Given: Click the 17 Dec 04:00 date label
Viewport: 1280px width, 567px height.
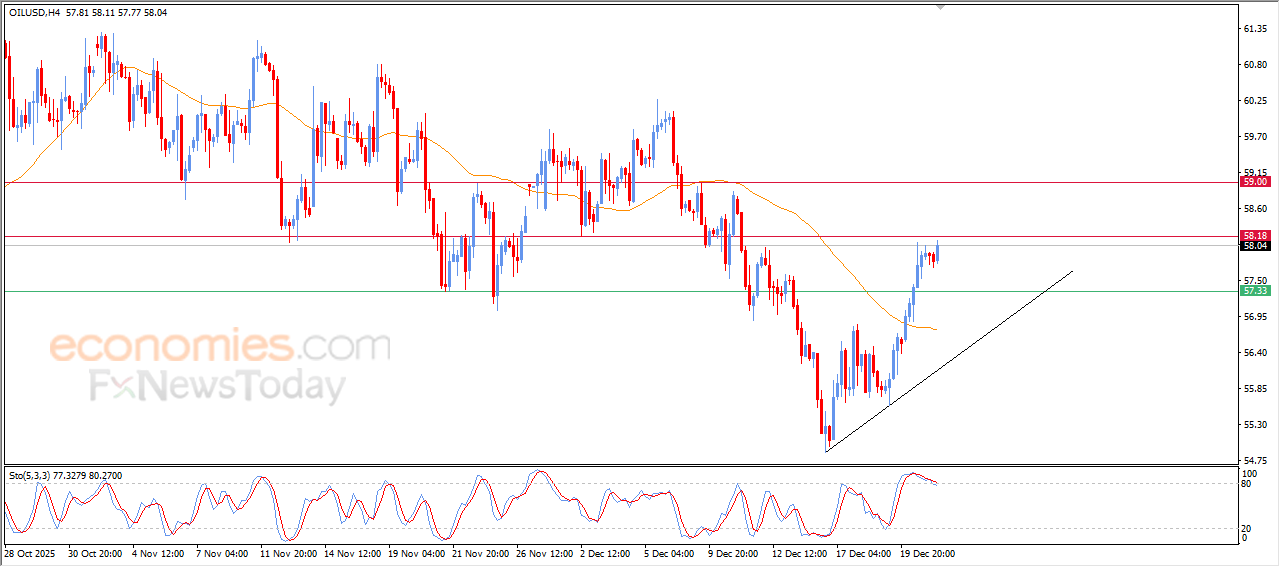Looking at the screenshot, I should click(864, 552).
